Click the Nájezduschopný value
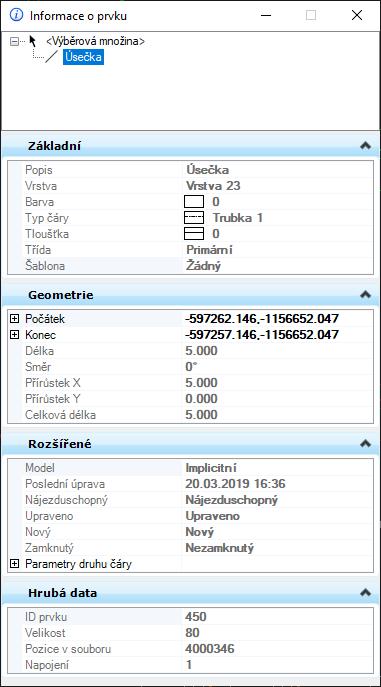 tap(232, 500)
